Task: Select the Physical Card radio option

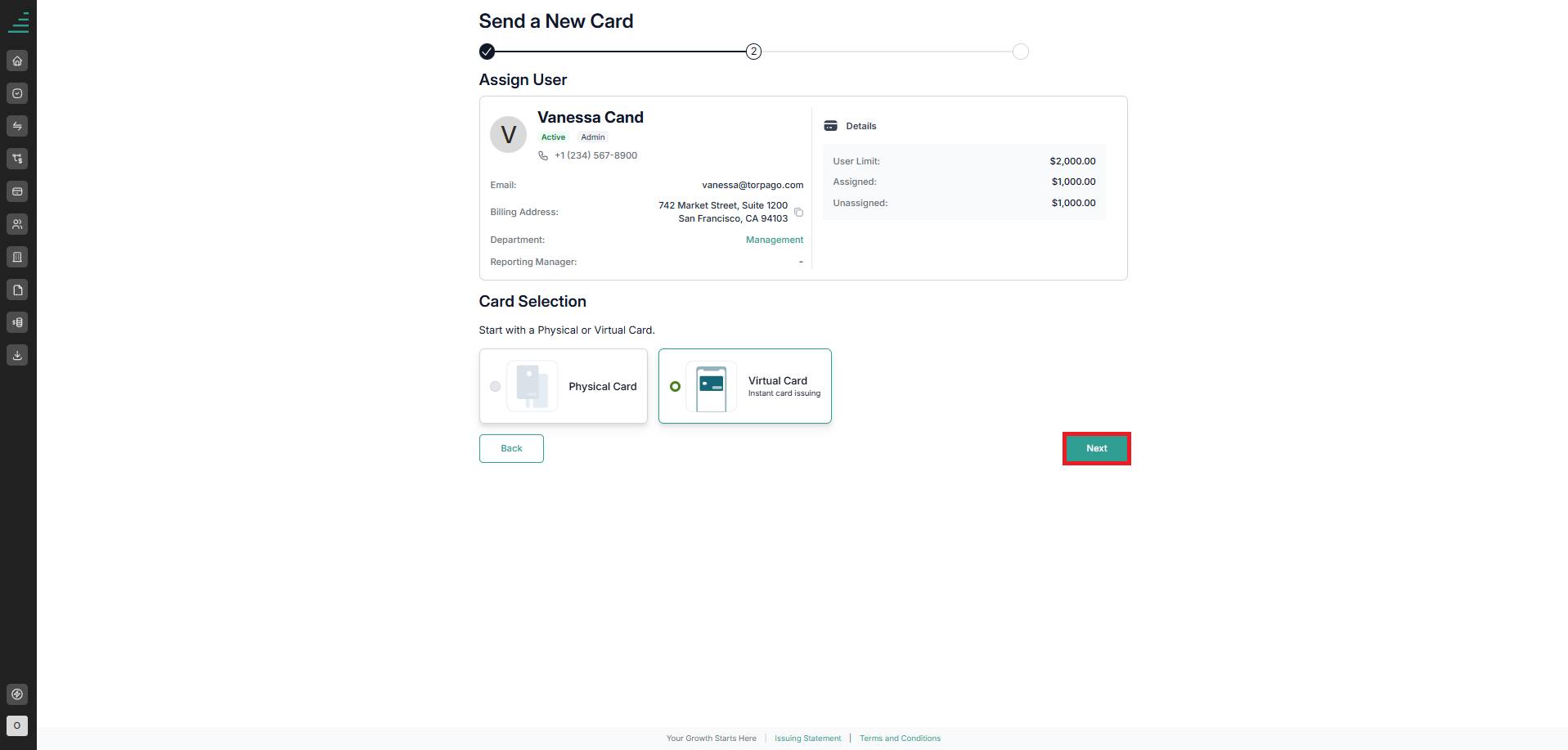Action: (495, 387)
